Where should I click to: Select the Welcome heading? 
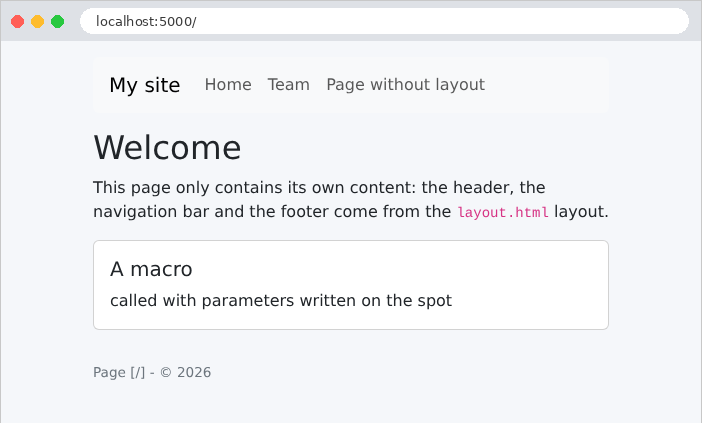tap(167, 147)
